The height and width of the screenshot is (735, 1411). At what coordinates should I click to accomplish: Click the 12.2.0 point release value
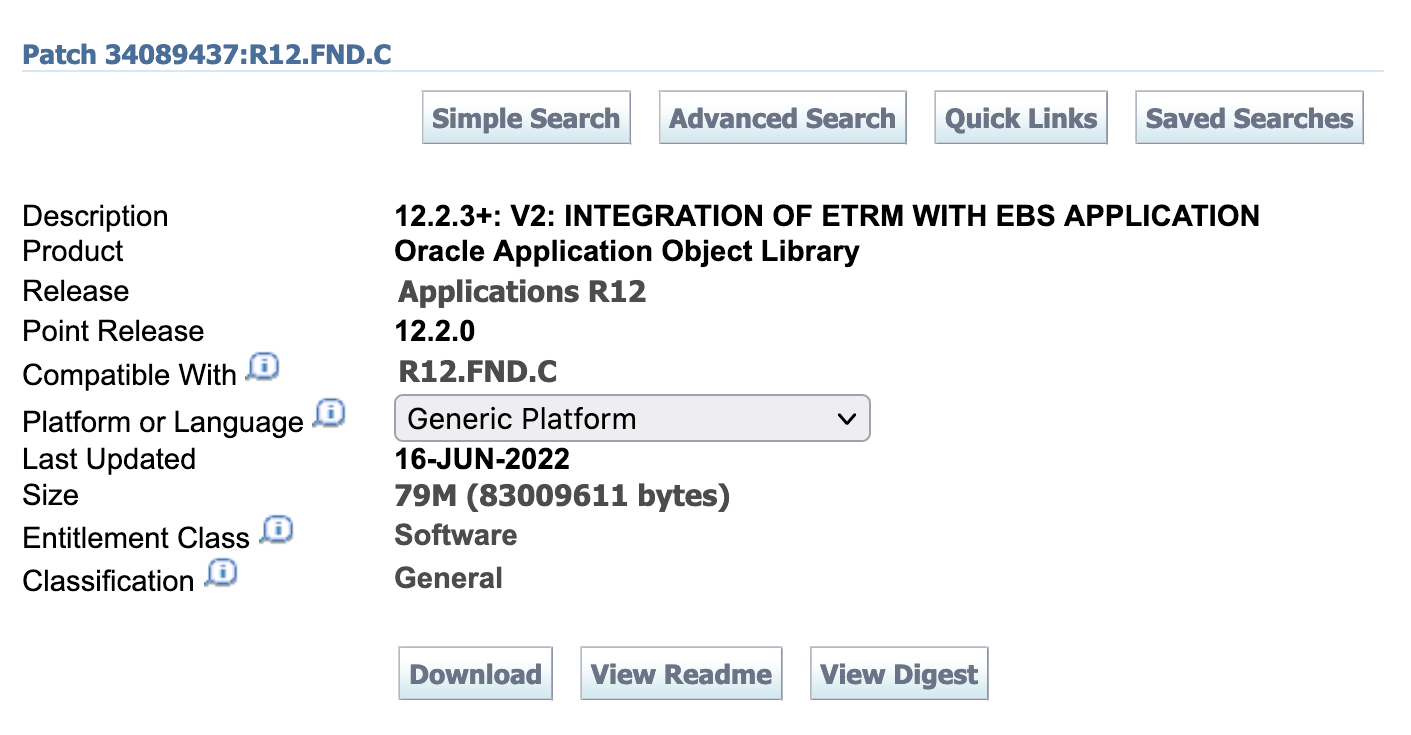click(x=435, y=331)
